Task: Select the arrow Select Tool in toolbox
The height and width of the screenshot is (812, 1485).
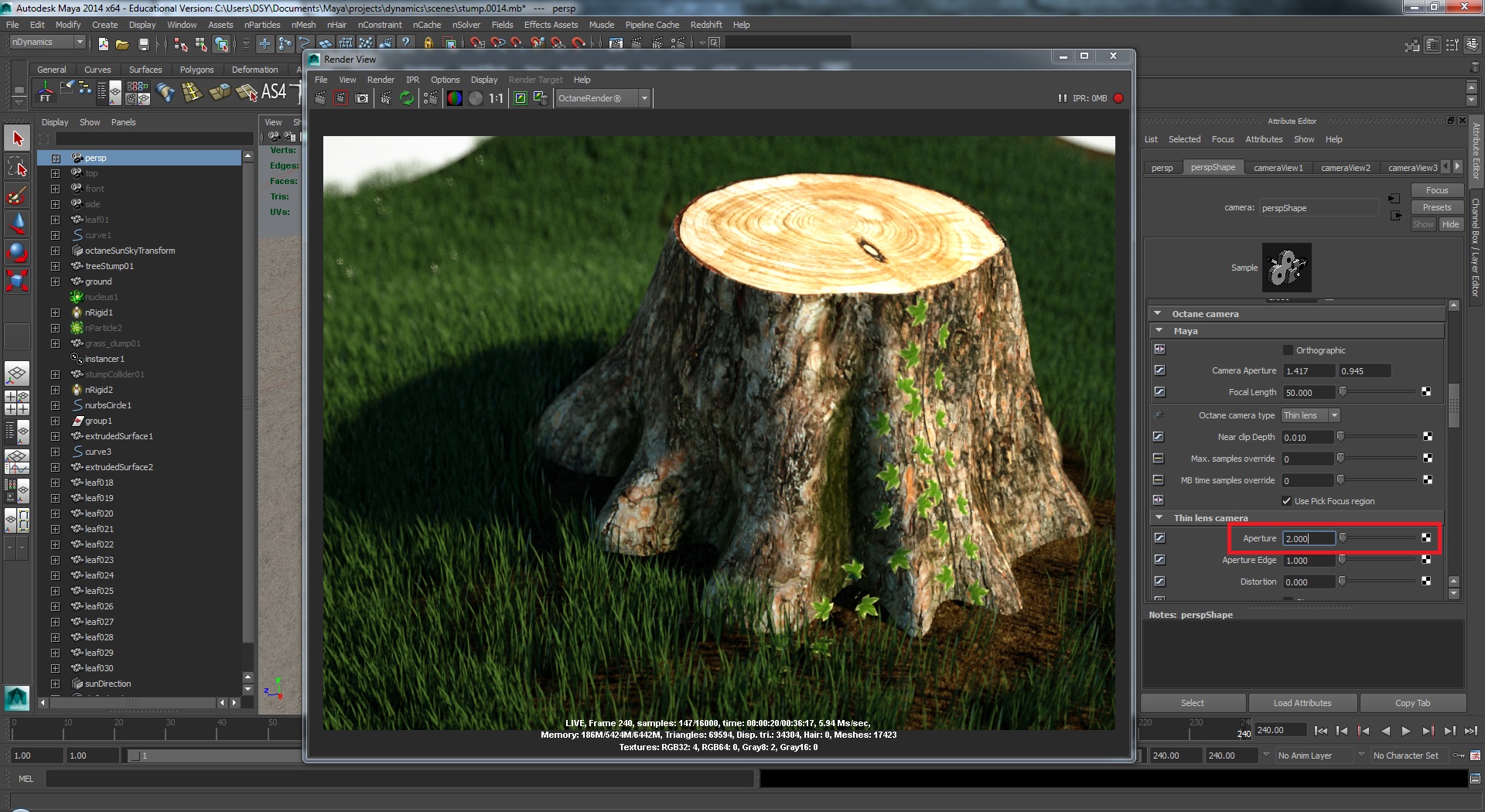Action: (x=17, y=138)
